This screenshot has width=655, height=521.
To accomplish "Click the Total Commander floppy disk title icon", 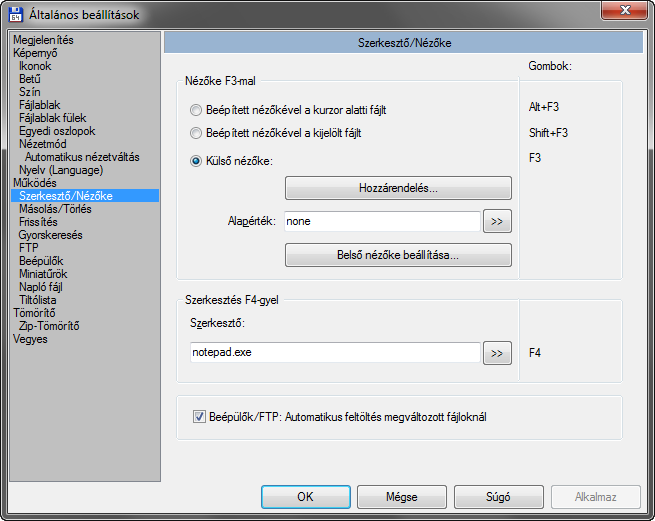I will [x=15, y=15].
